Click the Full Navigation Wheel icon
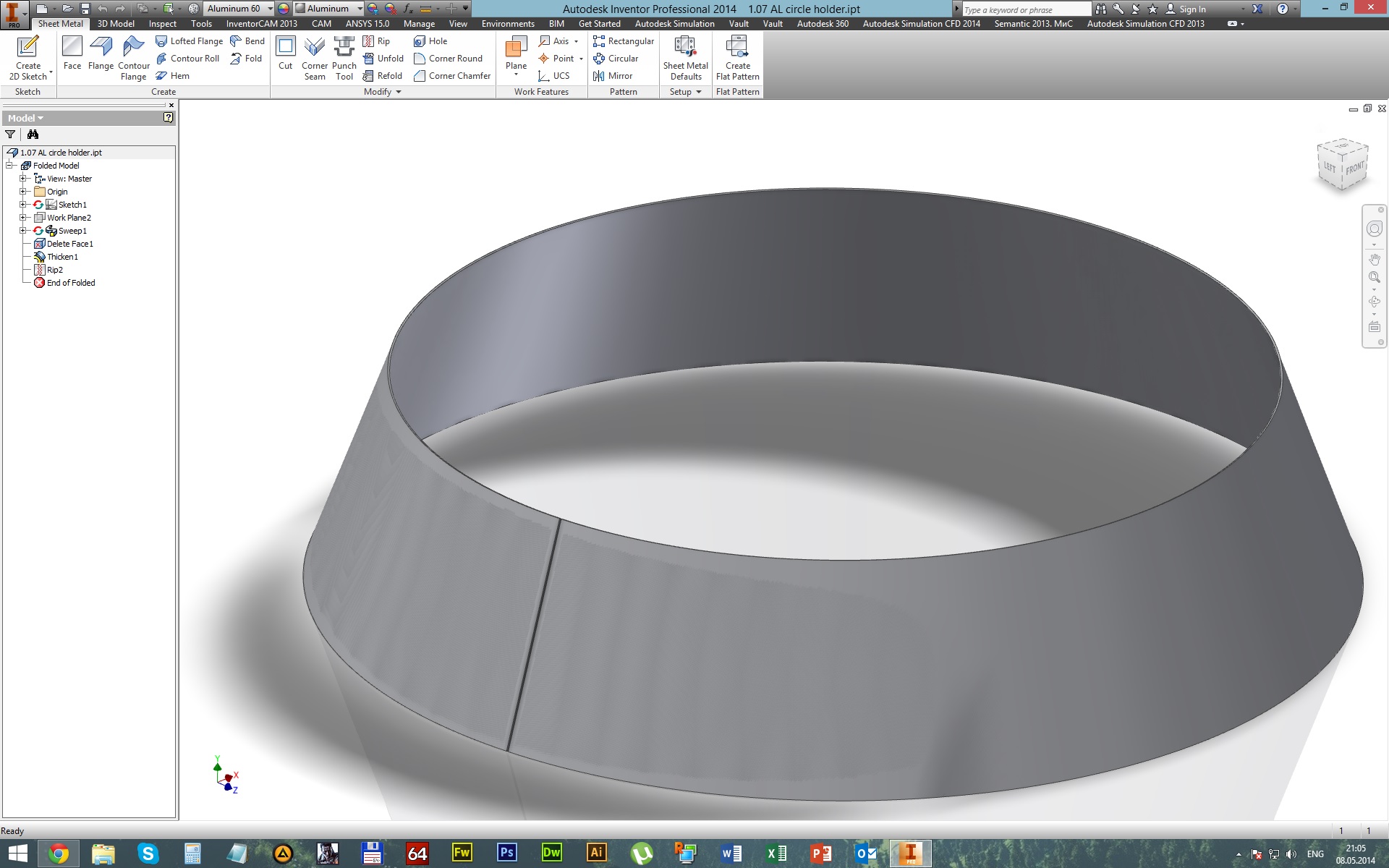 [x=1375, y=229]
